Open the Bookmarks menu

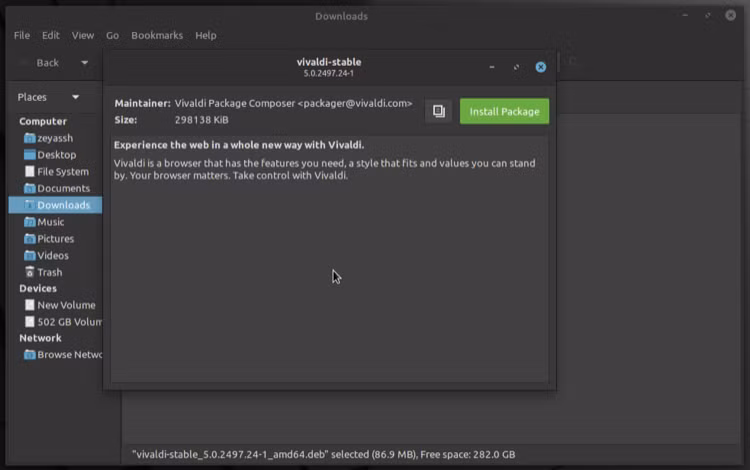[x=157, y=35]
